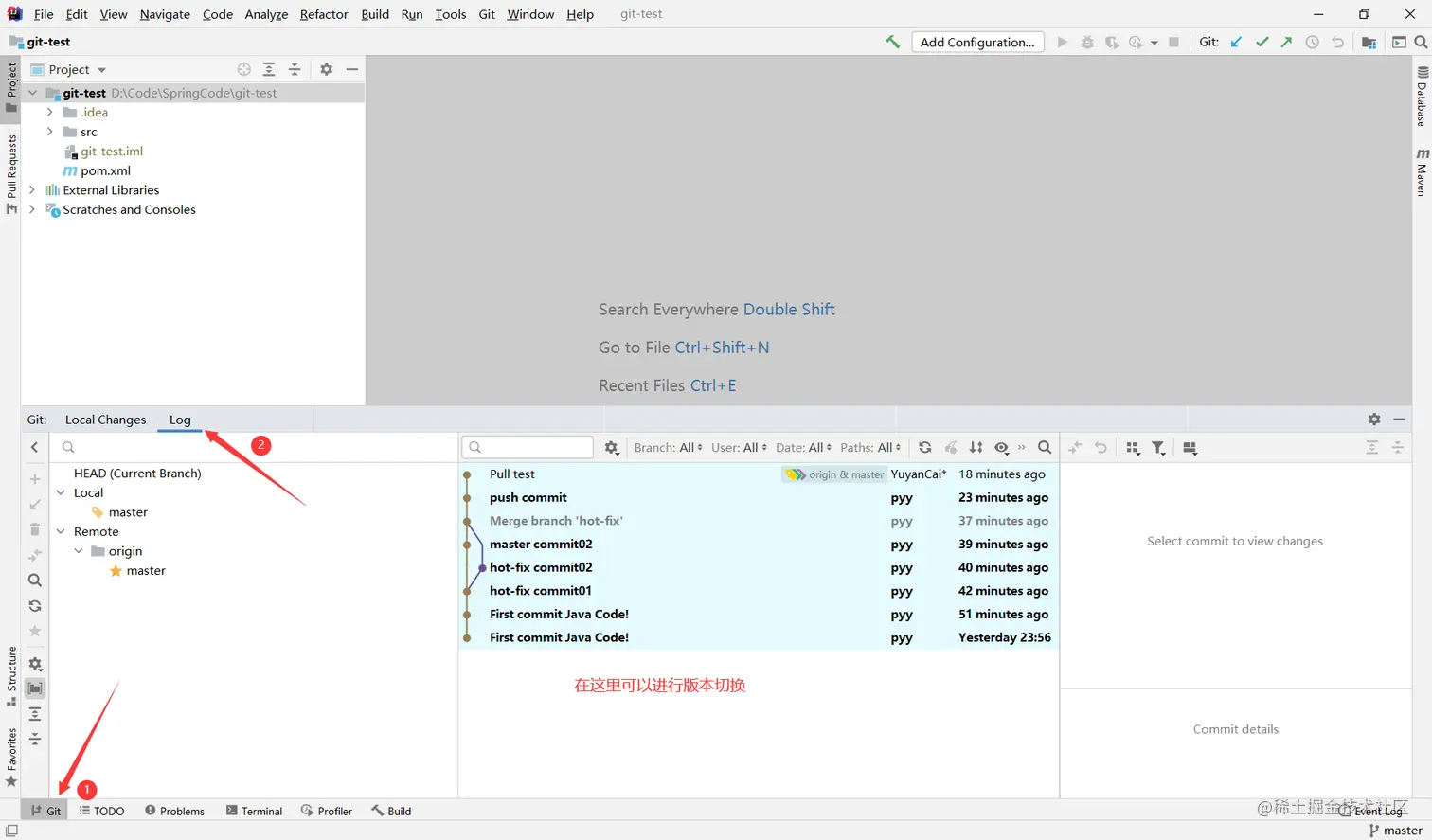Click Add Configuration button
1432x840 pixels.
[977, 42]
